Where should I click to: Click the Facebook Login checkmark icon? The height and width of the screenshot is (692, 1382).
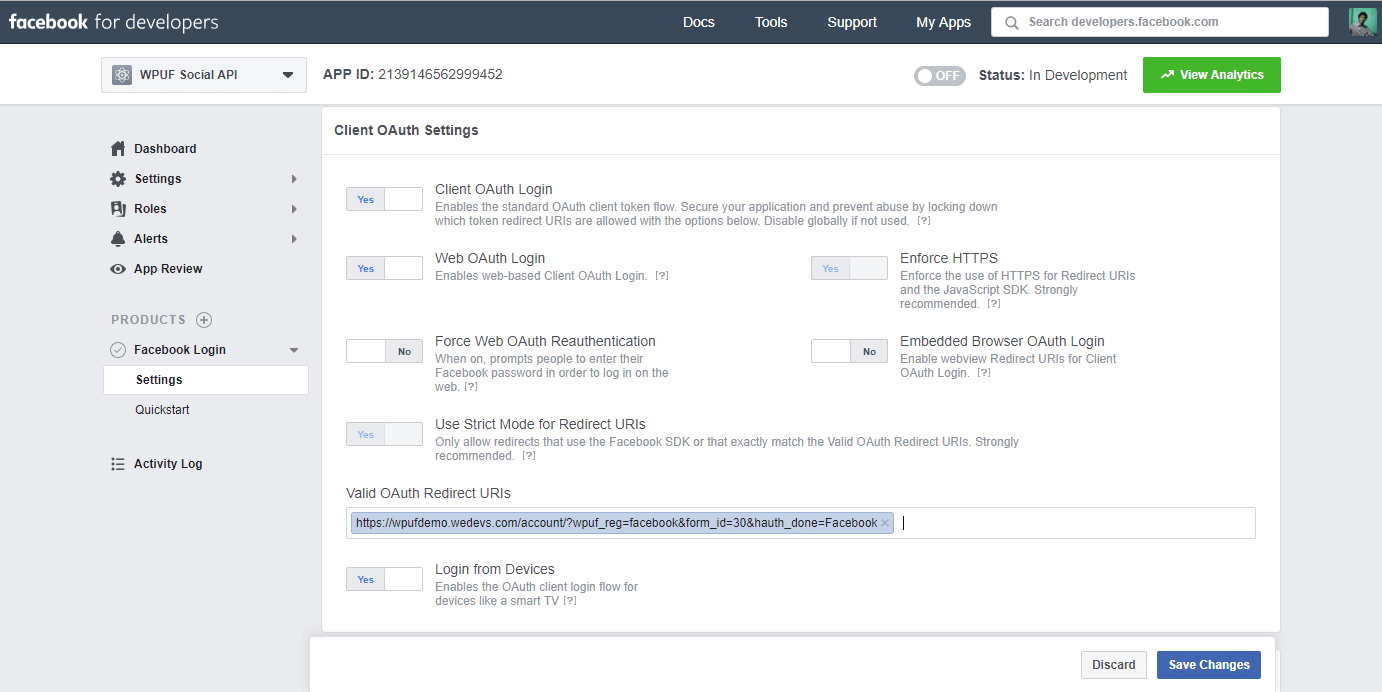click(118, 350)
